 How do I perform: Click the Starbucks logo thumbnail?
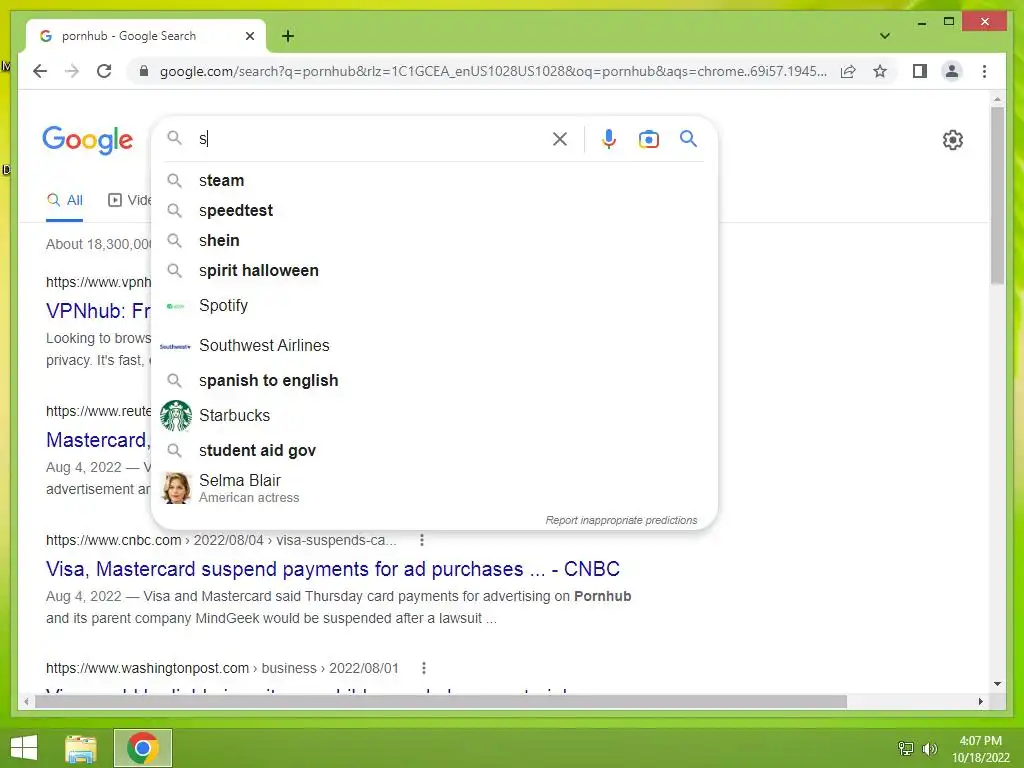(x=176, y=415)
